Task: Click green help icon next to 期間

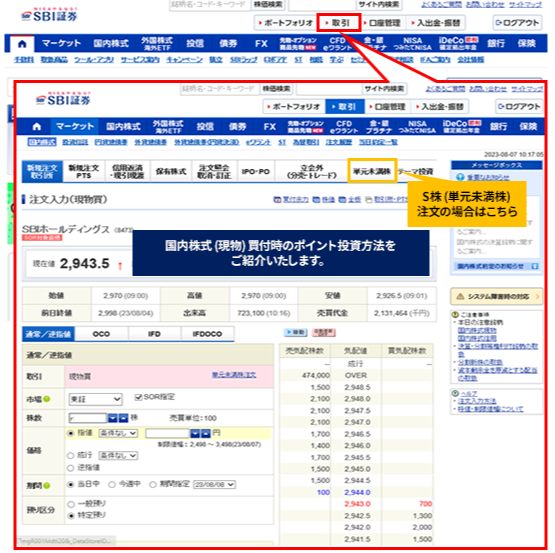Action: click(47, 485)
